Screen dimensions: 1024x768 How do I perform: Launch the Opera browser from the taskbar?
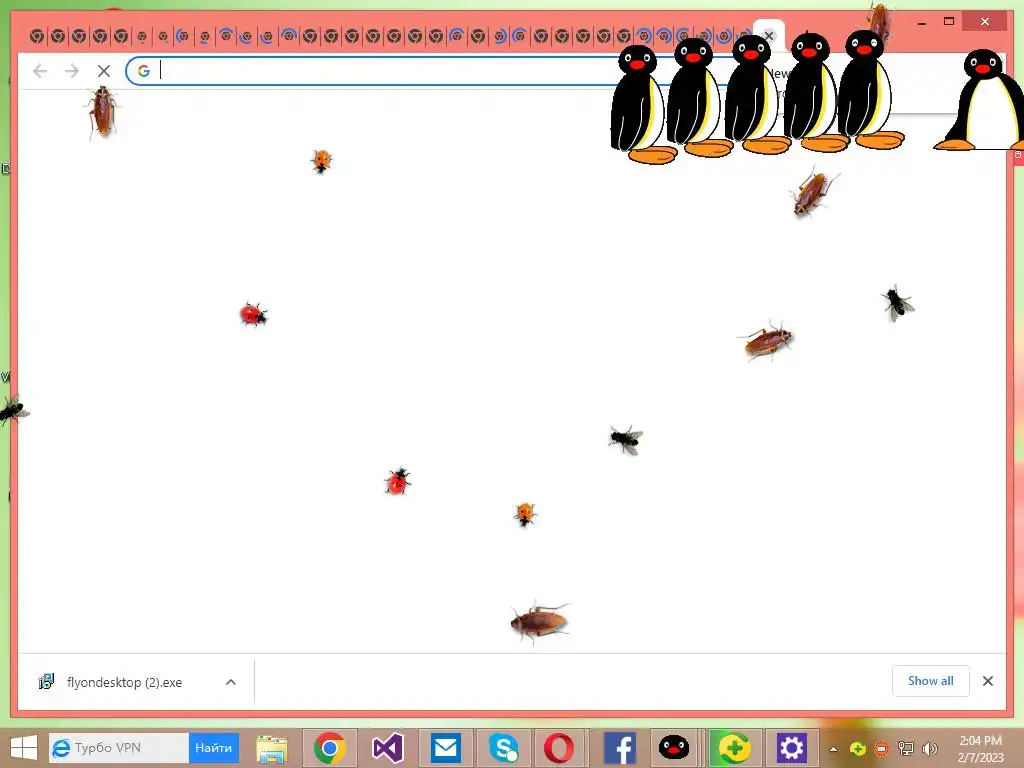559,748
